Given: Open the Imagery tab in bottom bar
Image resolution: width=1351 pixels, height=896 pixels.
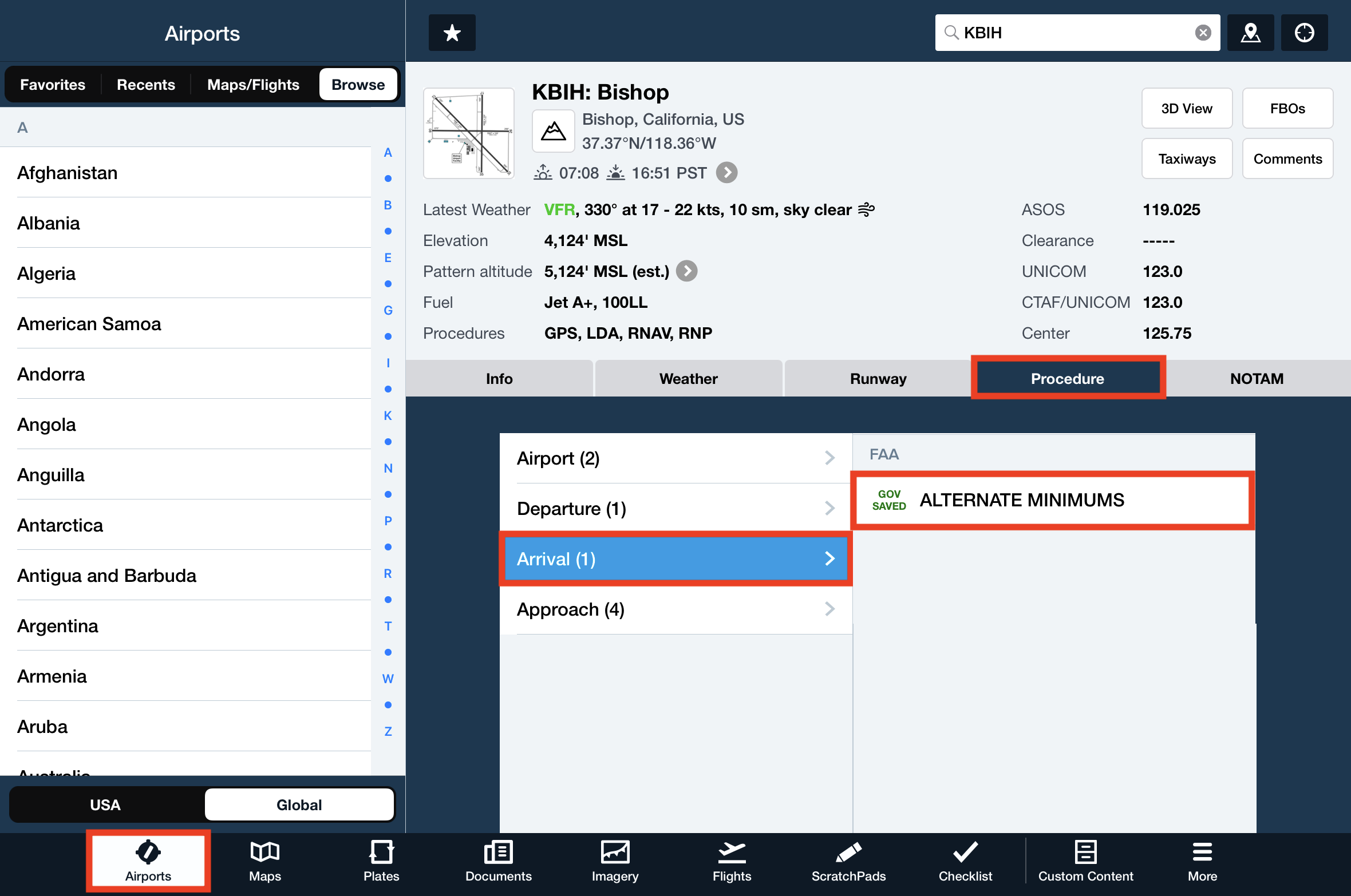Looking at the screenshot, I should (615, 861).
